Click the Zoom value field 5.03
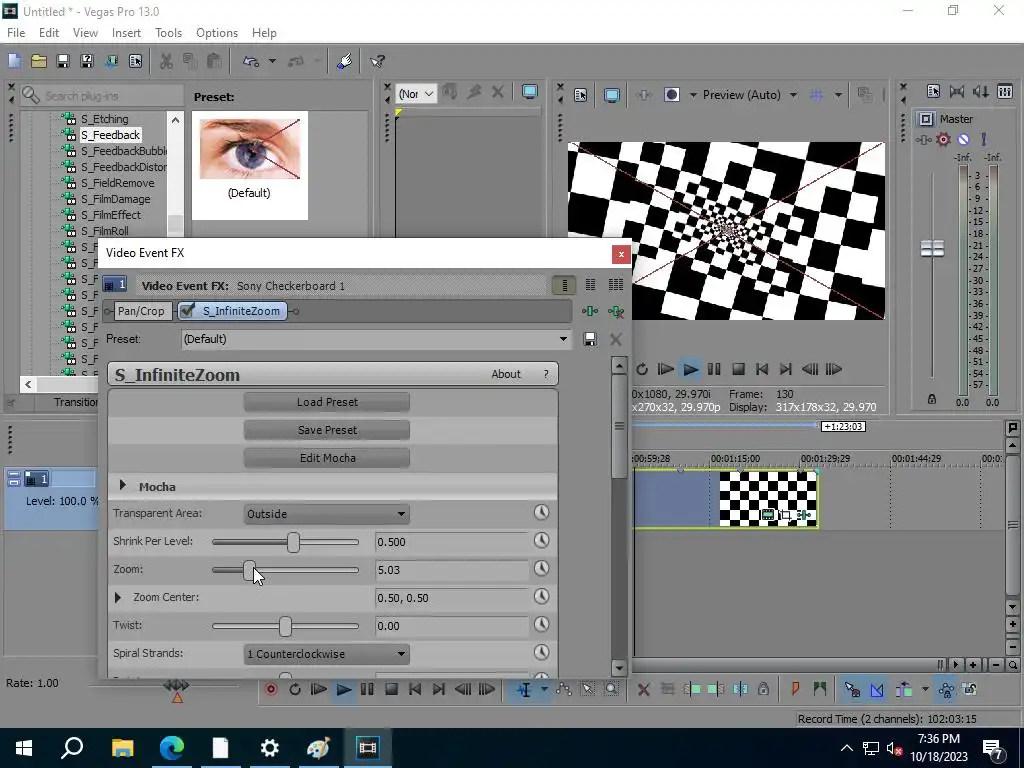This screenshot has width=1024, height=768. (451, 569)
